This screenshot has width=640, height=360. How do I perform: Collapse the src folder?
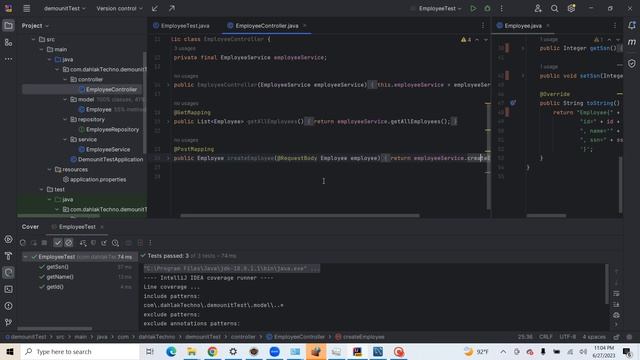click(x=33, y=40)
